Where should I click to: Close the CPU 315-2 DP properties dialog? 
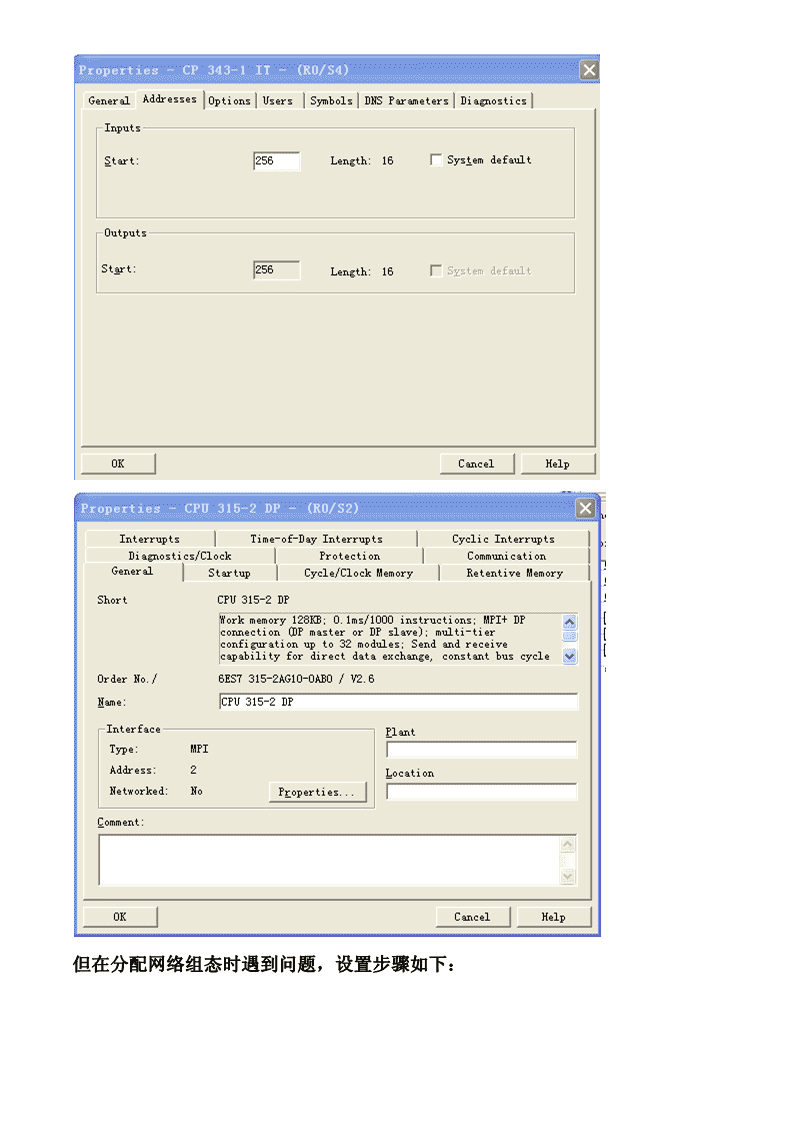(x=585, y=508)
